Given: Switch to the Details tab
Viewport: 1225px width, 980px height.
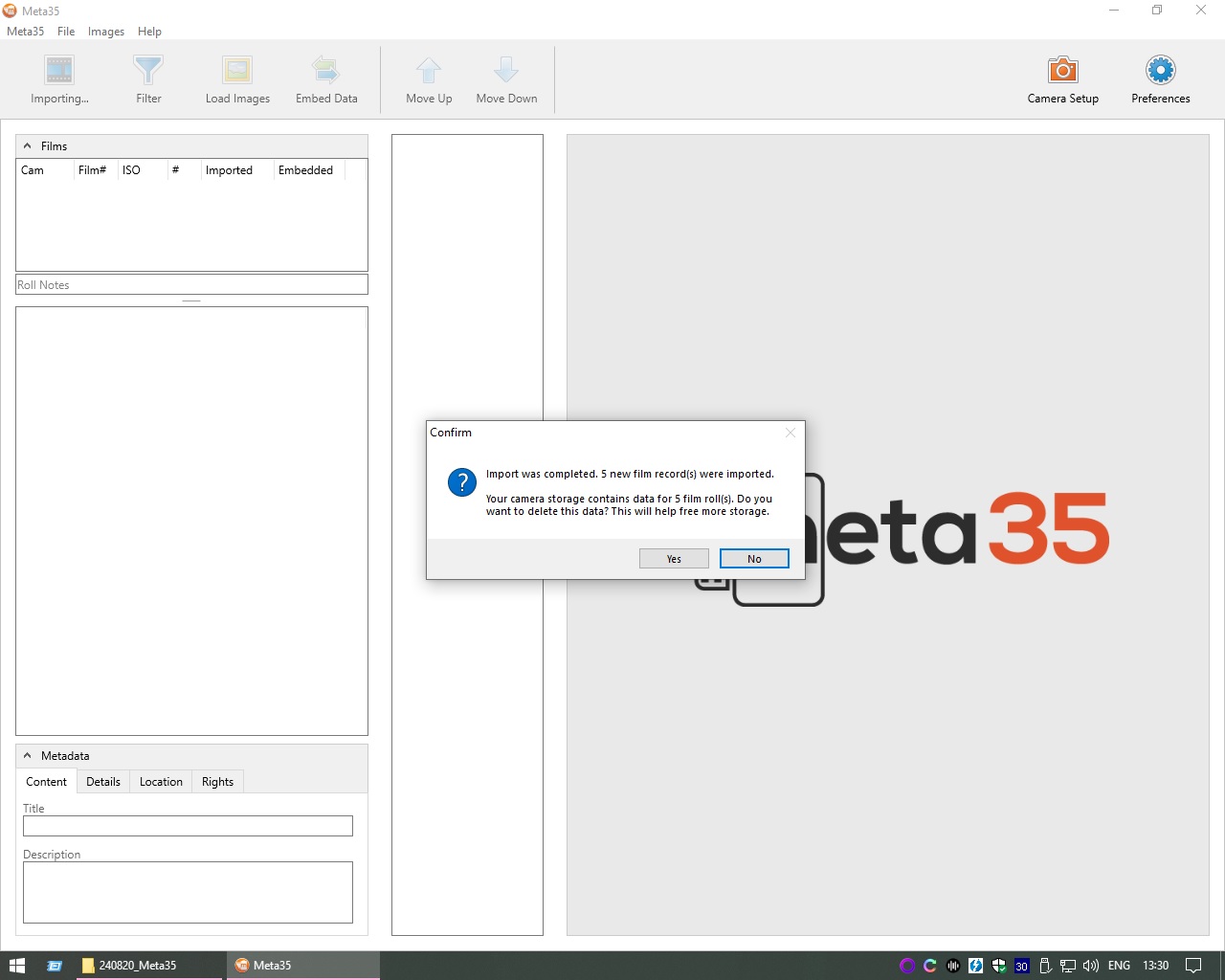Looking at the screenshot, I should (x=103, y=782).
